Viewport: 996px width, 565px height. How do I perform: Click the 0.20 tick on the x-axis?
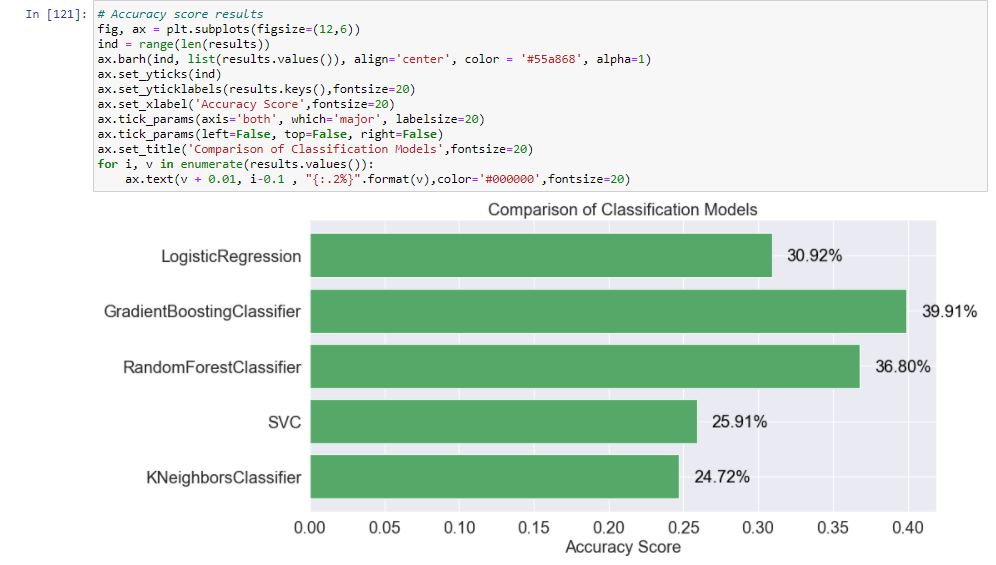(608, 526)
